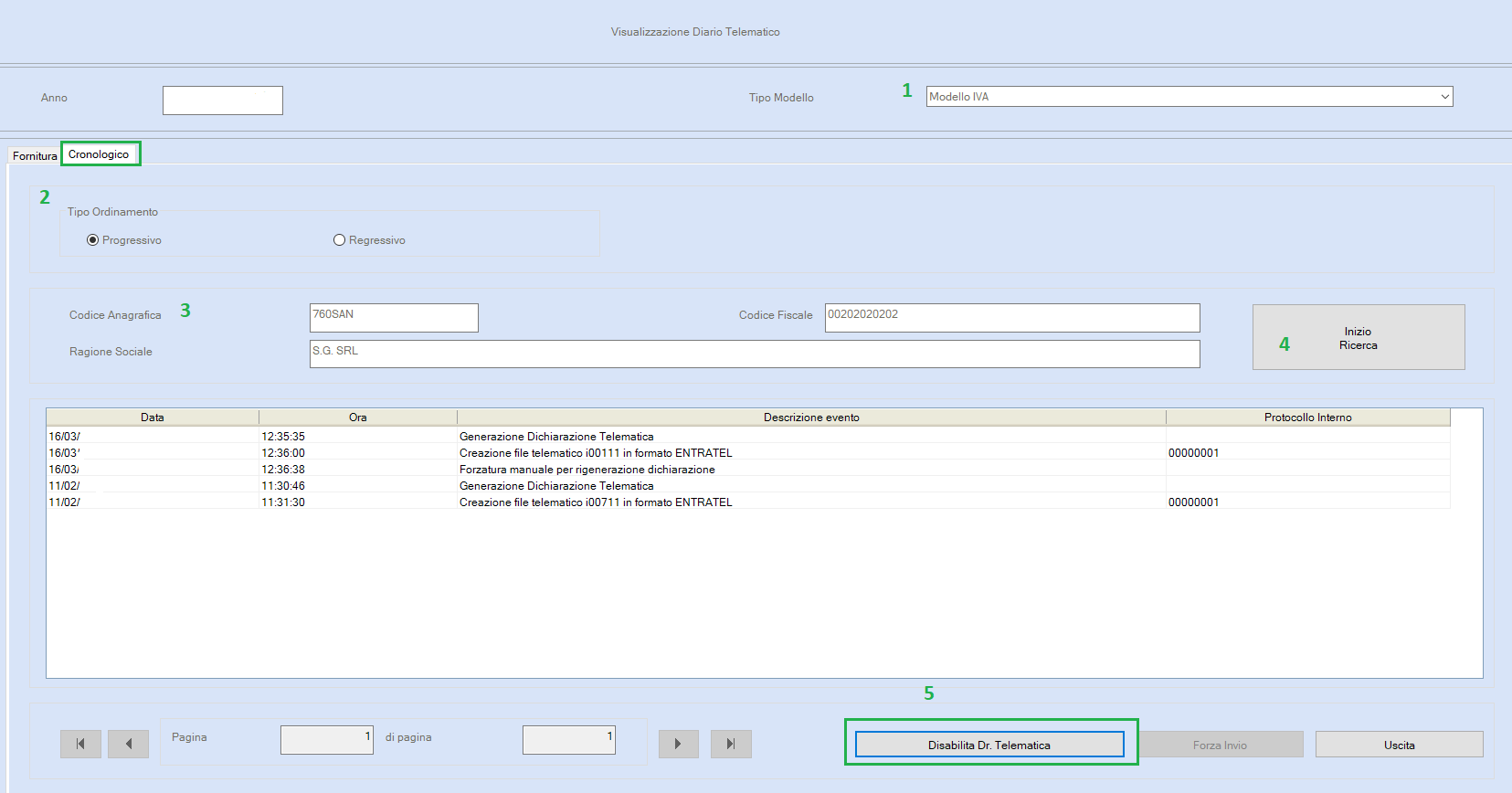
Task: Select 'Creazione file telematico i00111' row
Action: (x=748, y=453)
